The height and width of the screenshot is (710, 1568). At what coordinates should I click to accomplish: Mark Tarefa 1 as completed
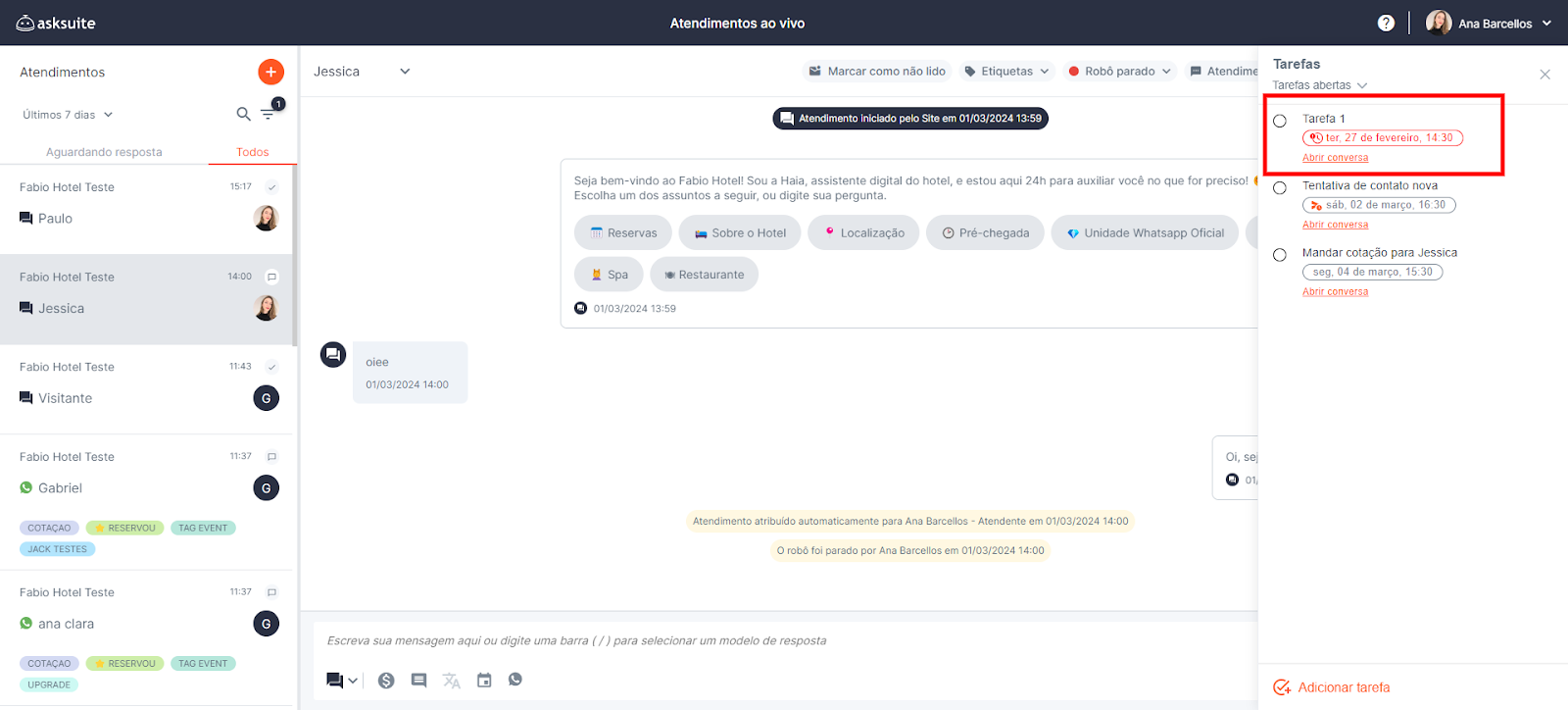[1280, 121]
